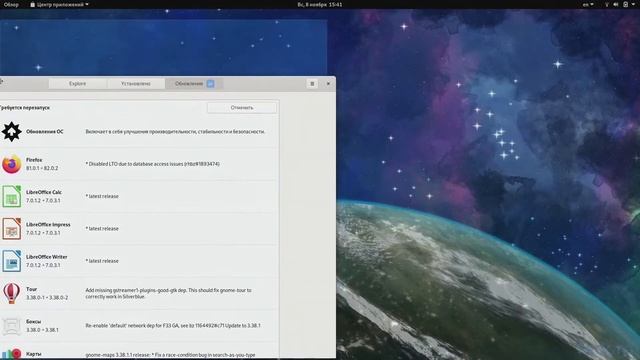Click the Firefox app icon
The image size is (640, 360).
11,164
